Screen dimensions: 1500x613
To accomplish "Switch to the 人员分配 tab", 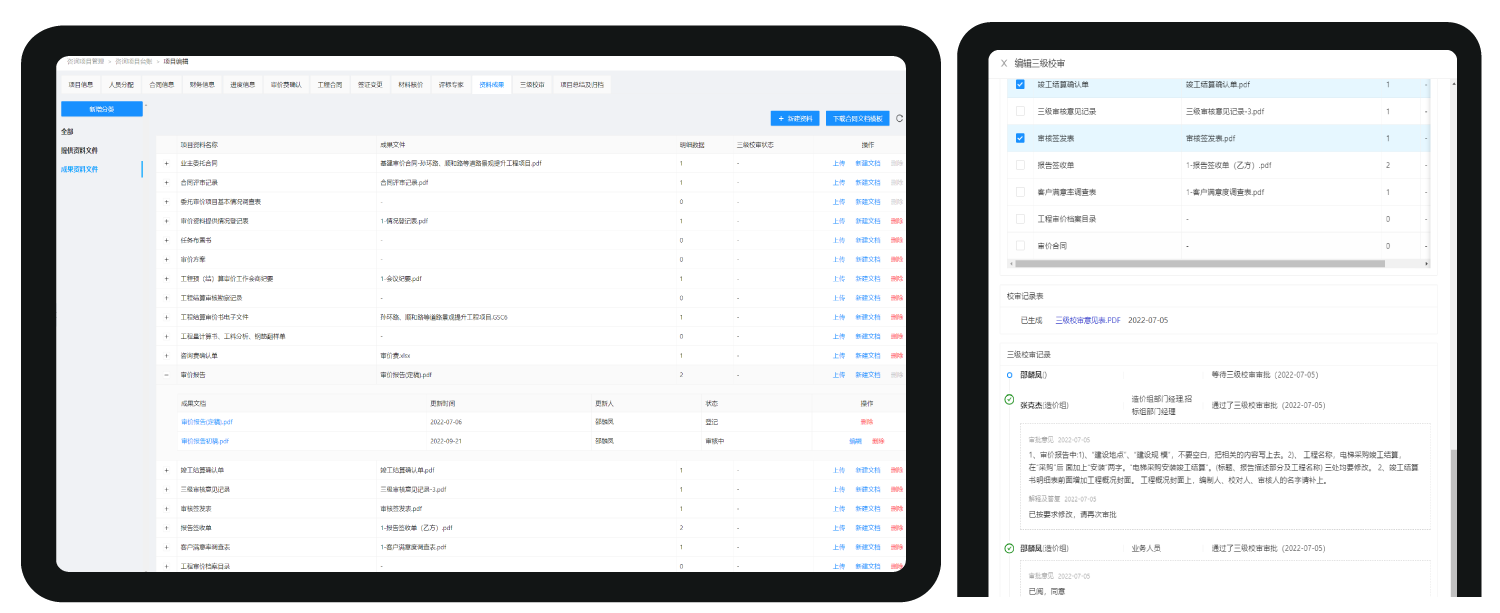I will [x=121, y=85].
